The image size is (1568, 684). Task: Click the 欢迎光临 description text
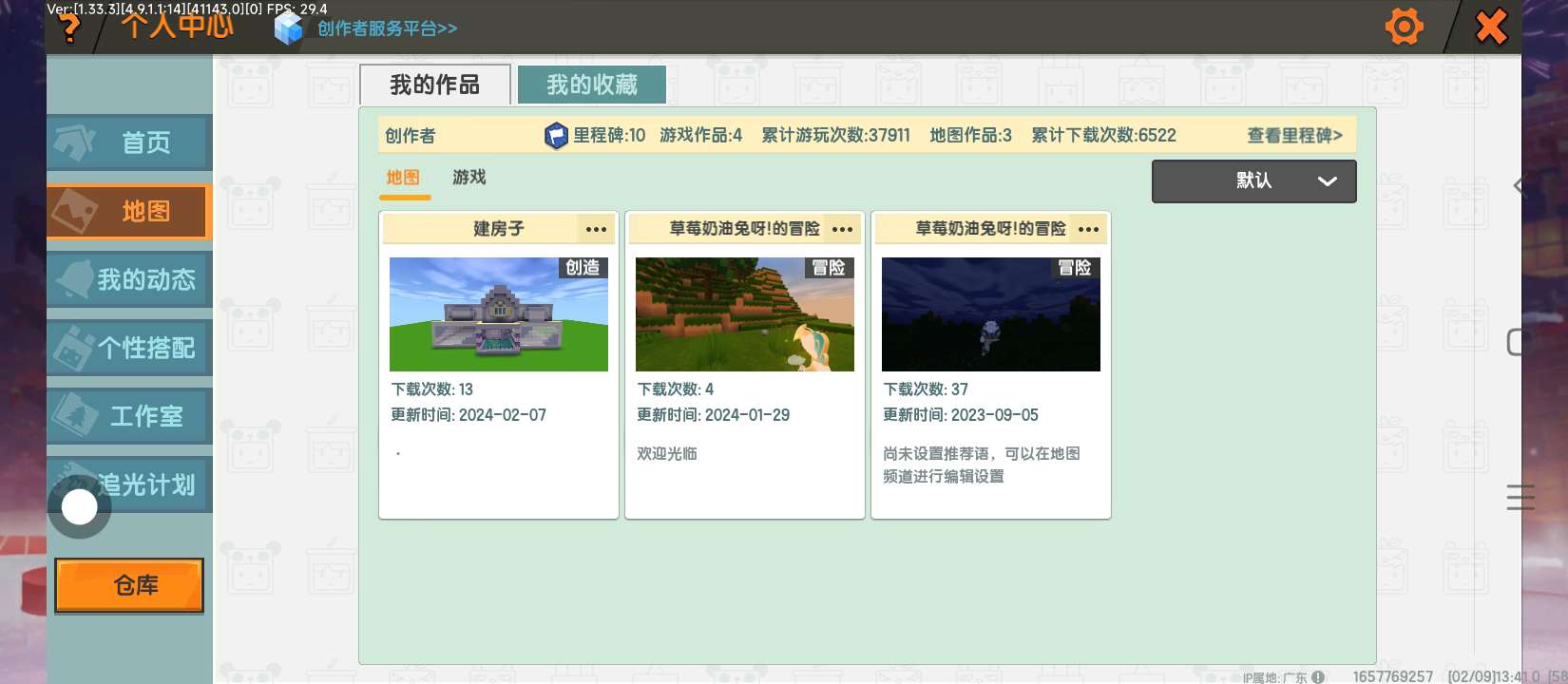point(667,454)
